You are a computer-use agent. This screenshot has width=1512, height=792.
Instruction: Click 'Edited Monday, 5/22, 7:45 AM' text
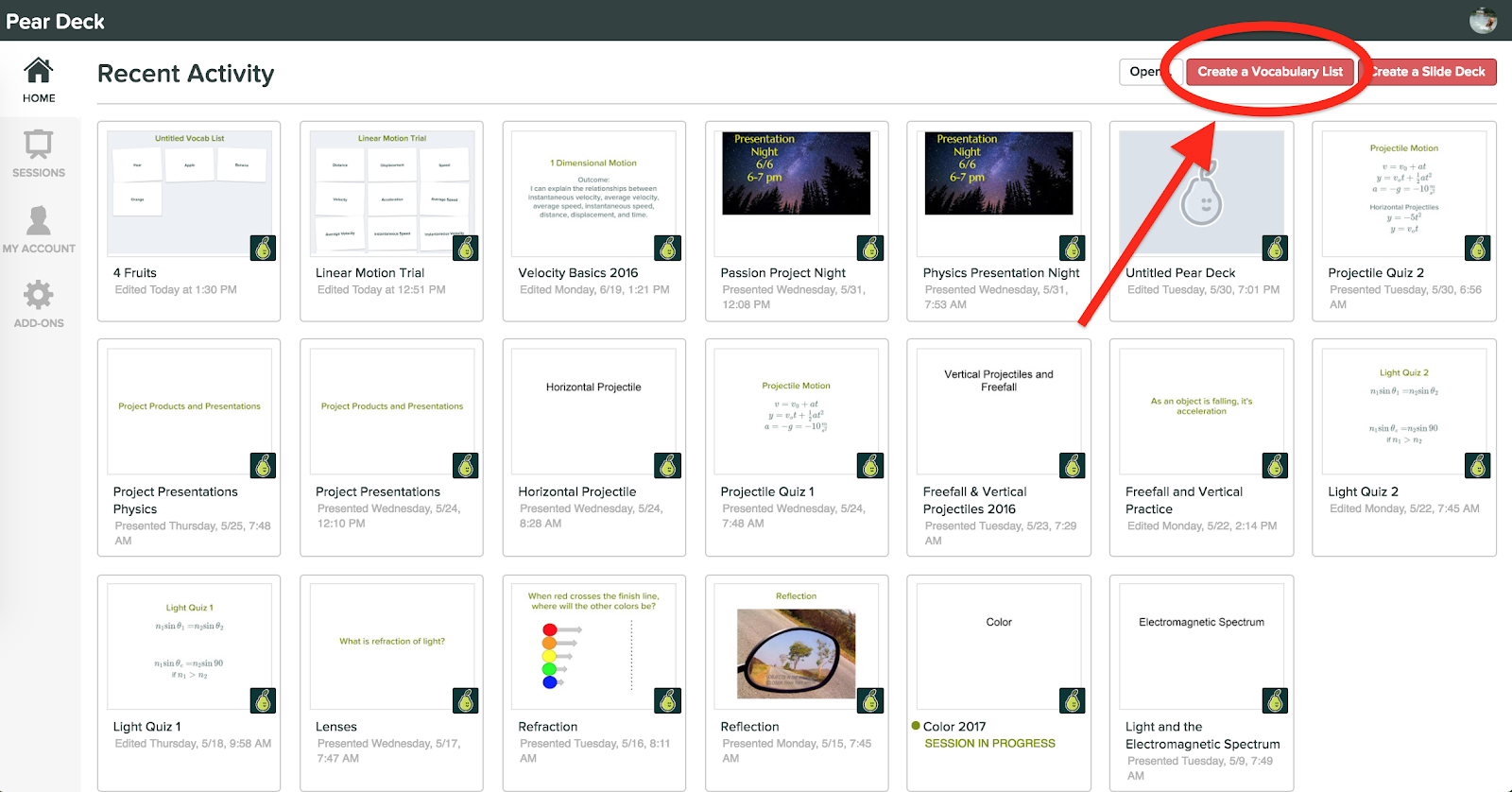coord(1404,508)
